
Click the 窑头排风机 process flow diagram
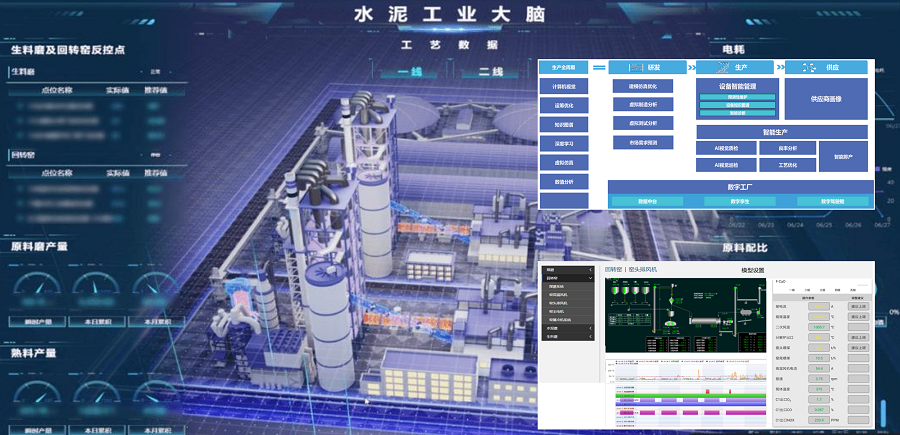pyautogui.click(x=686, y=315)
